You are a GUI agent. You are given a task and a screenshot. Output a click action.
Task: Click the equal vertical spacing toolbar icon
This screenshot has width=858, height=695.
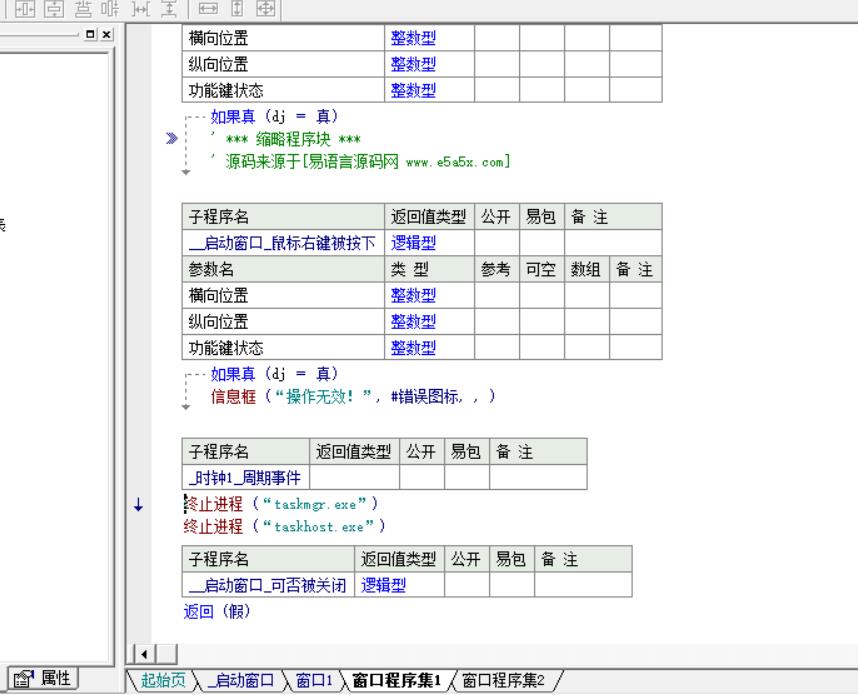pyautogui.click(x=169, y=8)
